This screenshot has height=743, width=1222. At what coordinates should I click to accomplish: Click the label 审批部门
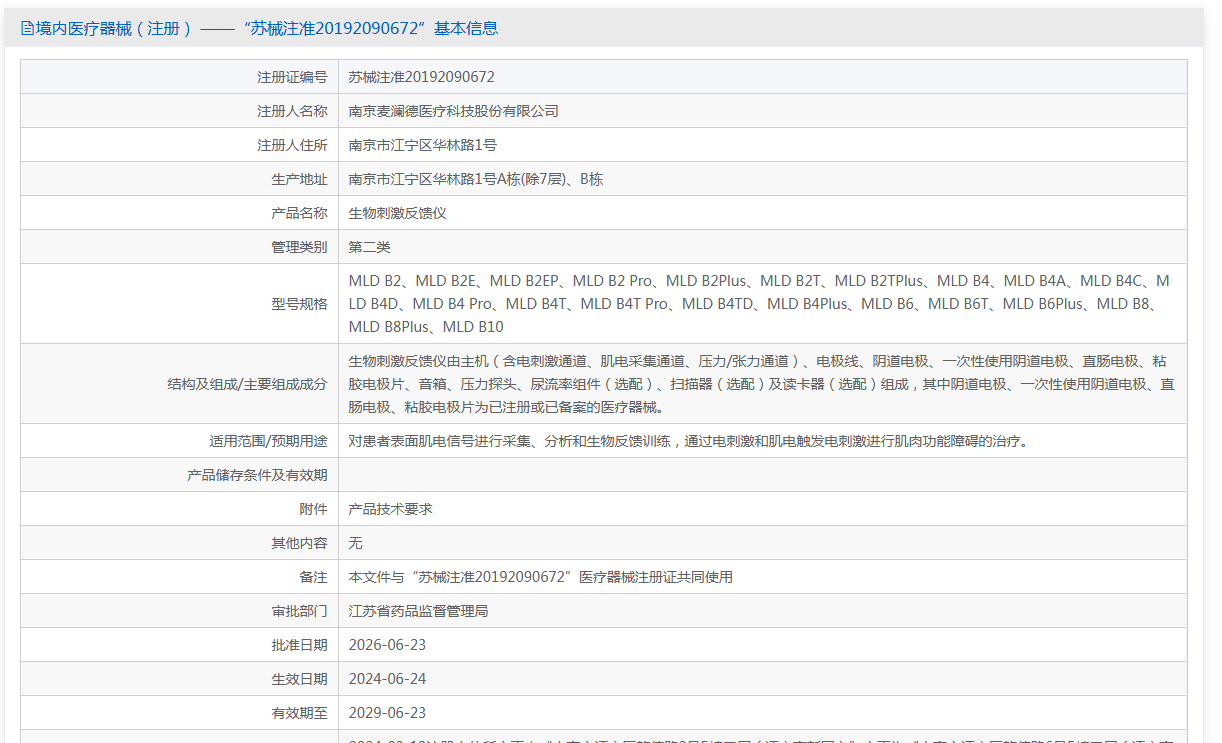[299, 611]
